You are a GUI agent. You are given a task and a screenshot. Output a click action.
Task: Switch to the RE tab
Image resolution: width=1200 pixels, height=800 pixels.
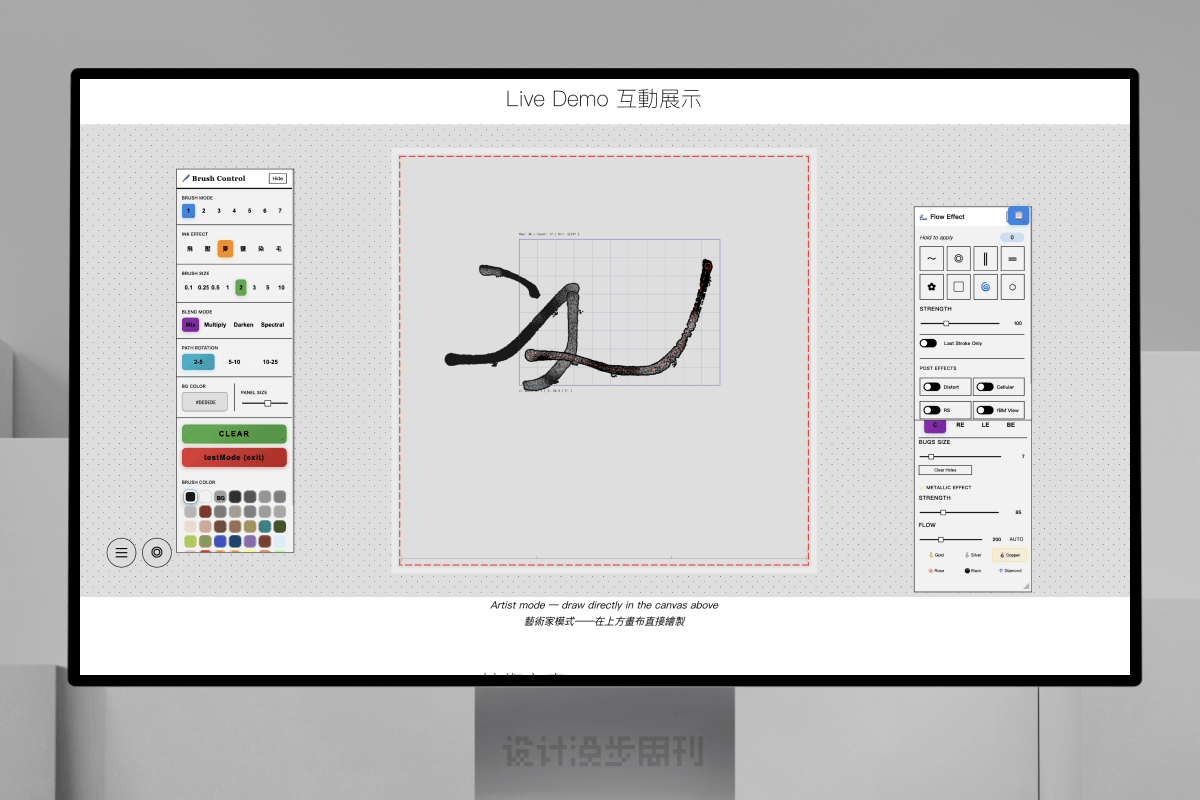tap(960, 425)
